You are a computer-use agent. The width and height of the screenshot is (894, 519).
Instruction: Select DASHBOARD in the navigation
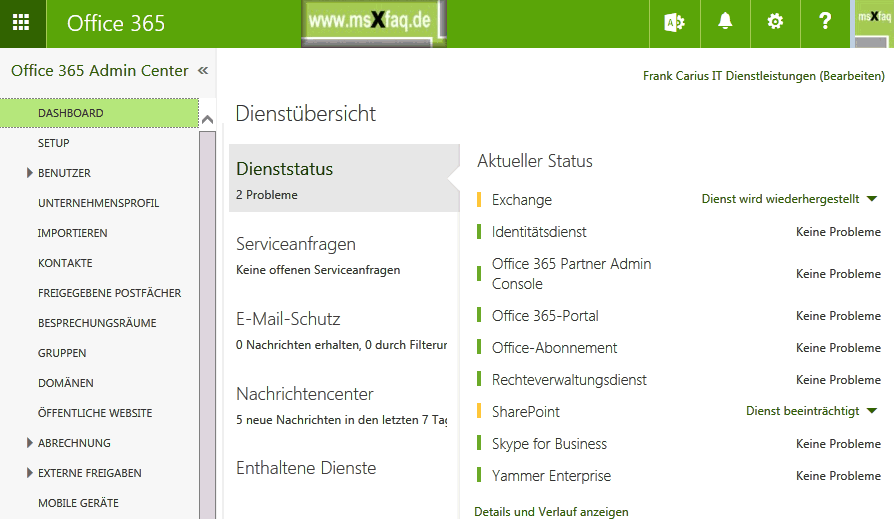99,113
